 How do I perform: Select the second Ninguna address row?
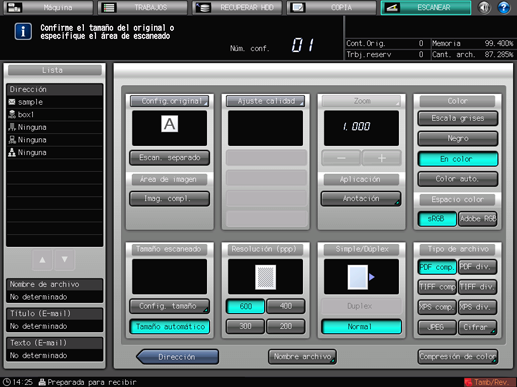click(x=55, y=140)
